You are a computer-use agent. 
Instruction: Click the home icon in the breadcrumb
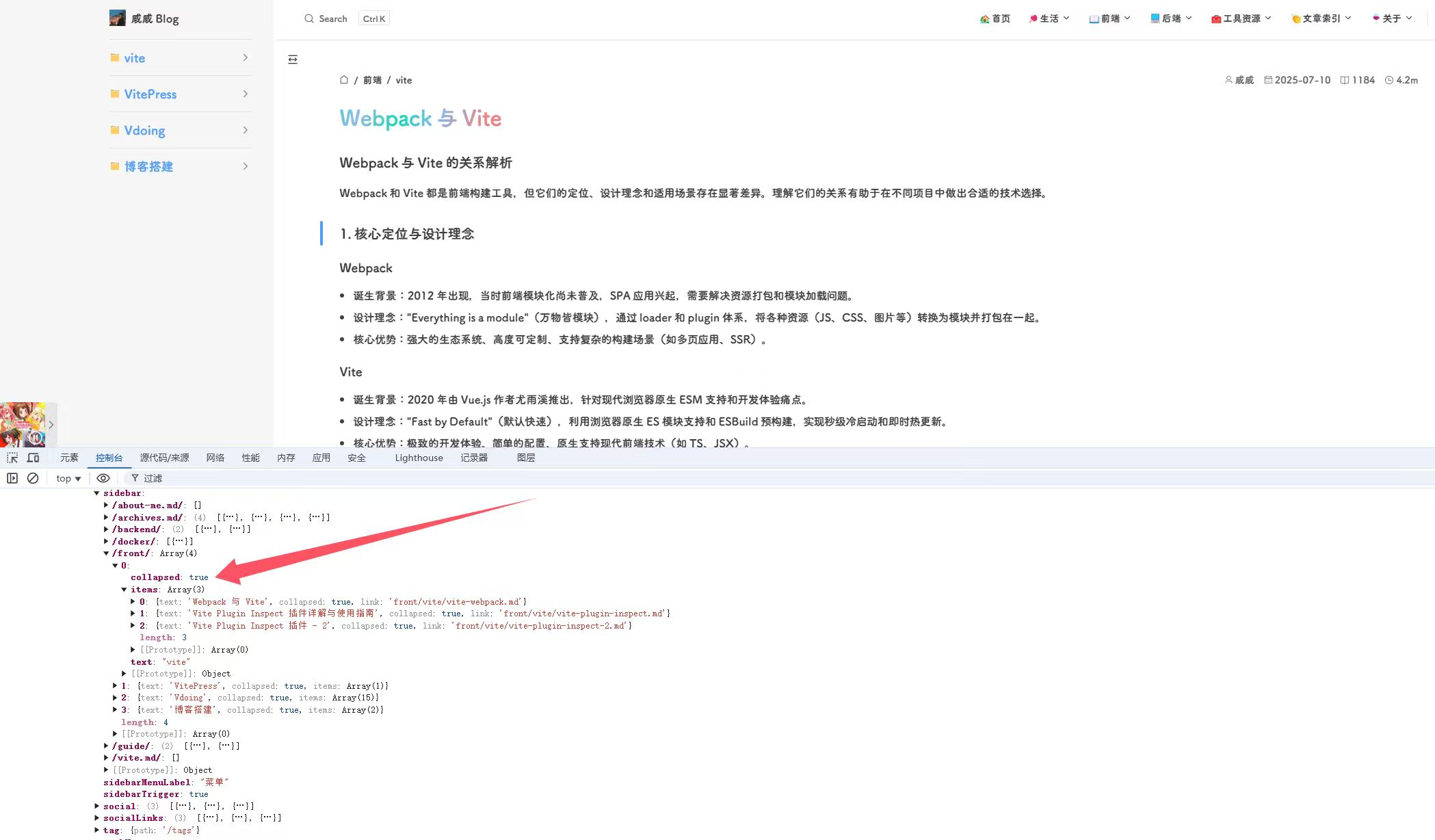[x=344, y=80]
